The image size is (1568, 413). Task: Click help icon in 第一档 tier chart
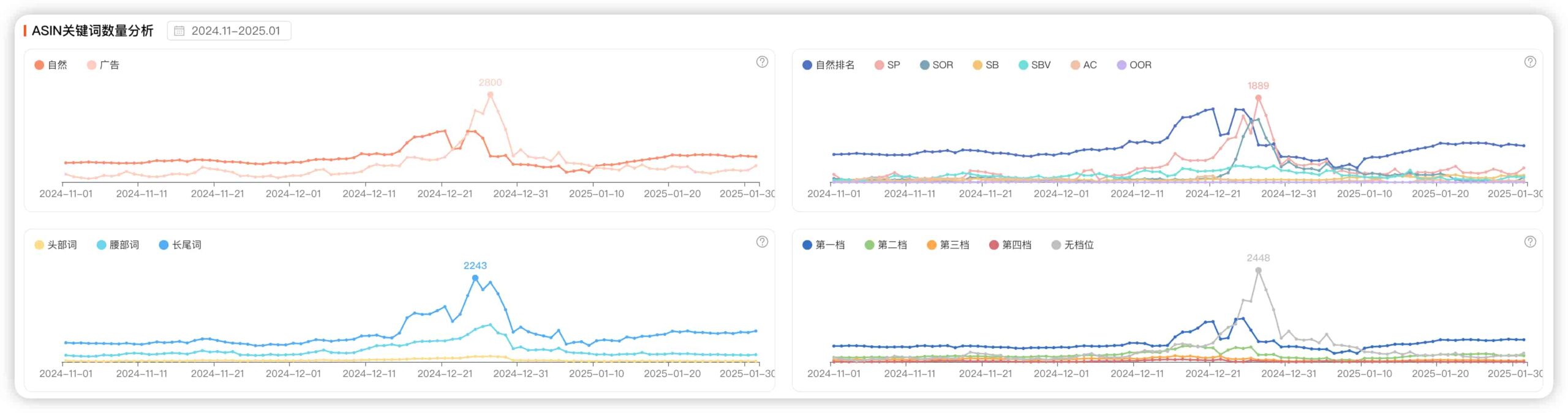pyautogui.click(x=1529, y=242)
